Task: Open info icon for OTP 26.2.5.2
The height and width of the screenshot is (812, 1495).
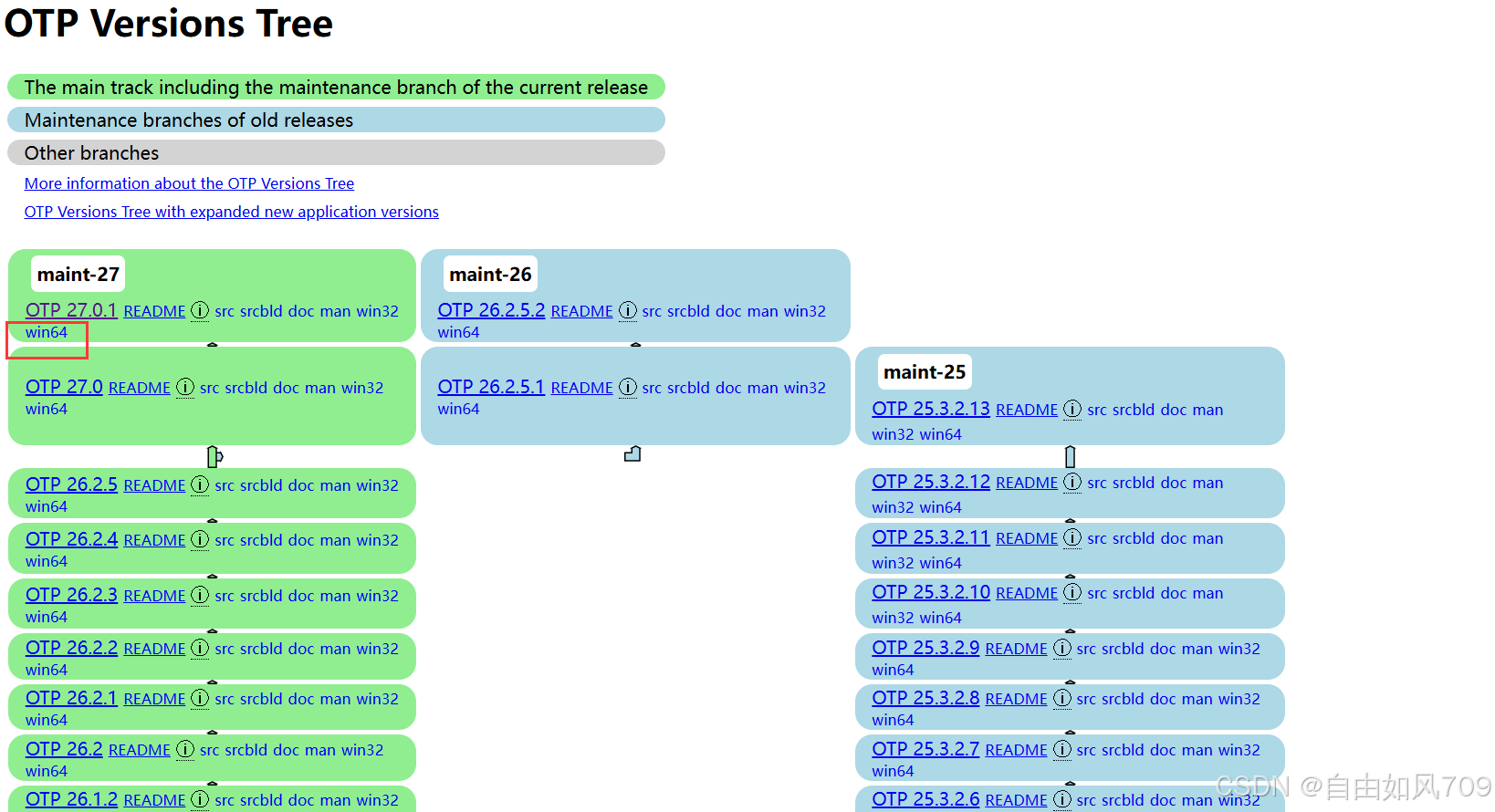Action: pos(628,311)
